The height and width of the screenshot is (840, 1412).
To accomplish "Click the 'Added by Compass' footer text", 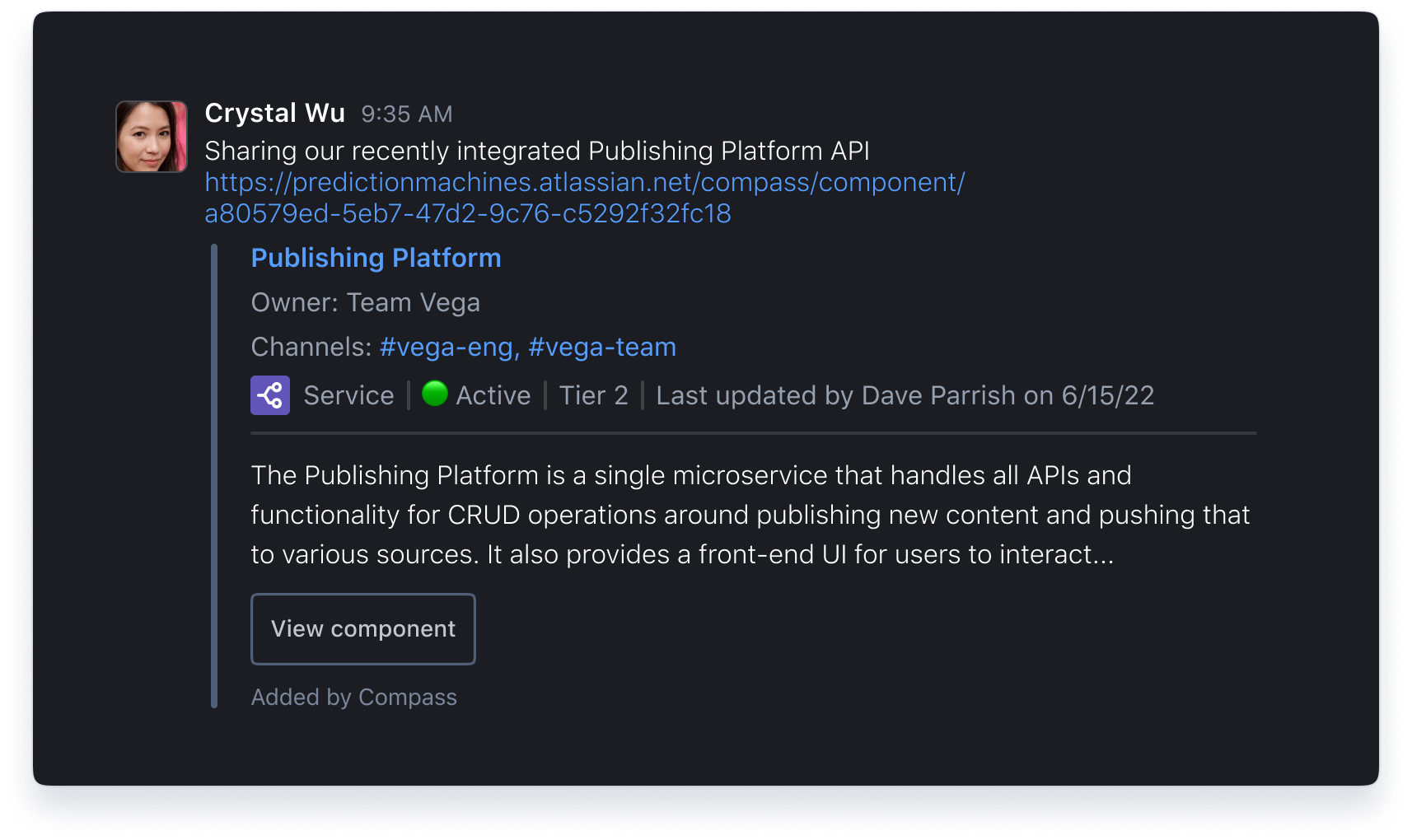I will point(353,698).
